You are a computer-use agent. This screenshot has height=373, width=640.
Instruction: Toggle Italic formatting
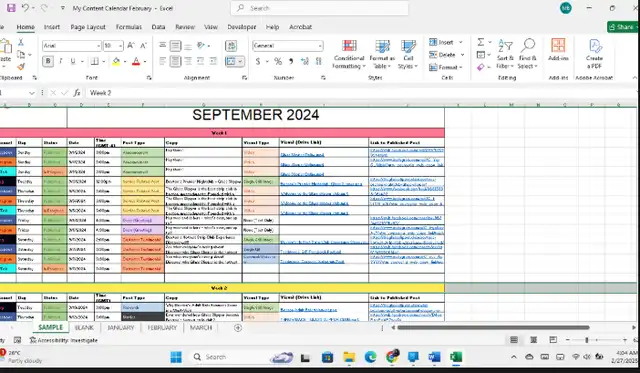coord(60,61)
